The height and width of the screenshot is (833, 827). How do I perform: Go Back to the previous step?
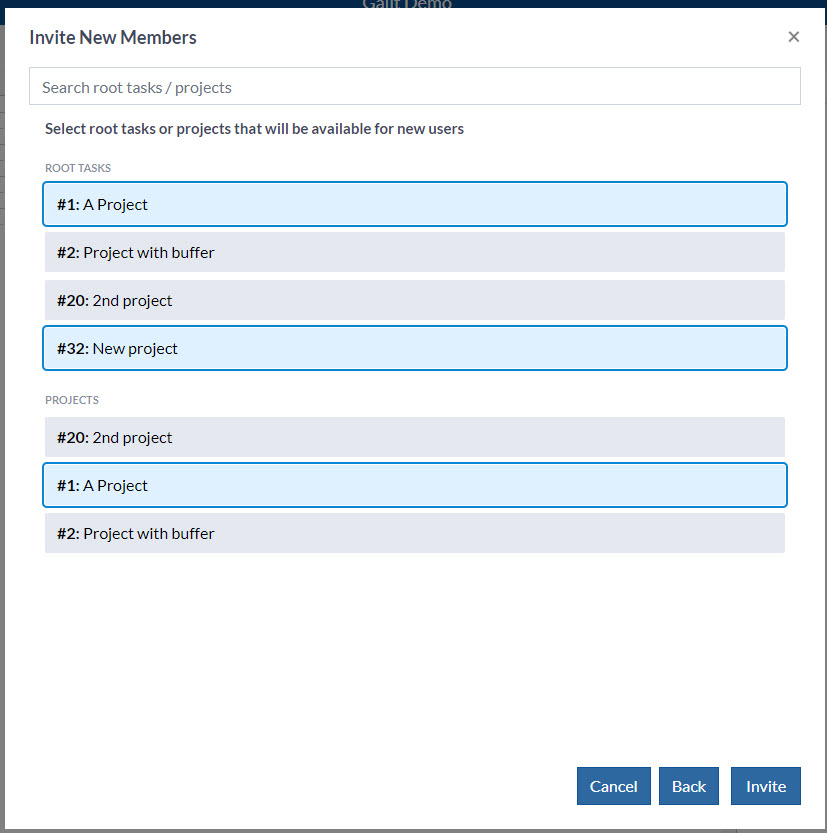(688, 786)
